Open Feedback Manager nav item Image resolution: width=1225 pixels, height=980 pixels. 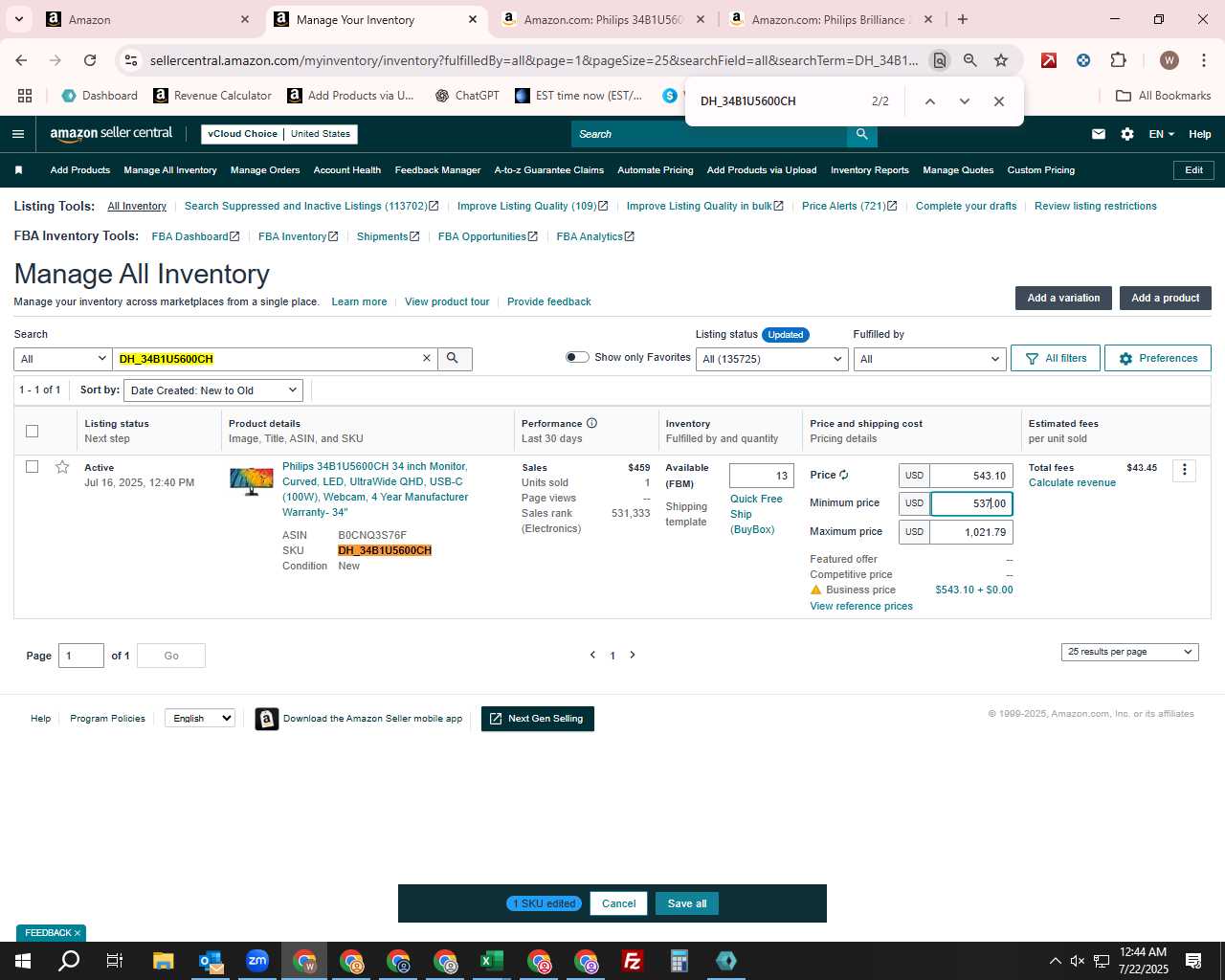[437, 170]
